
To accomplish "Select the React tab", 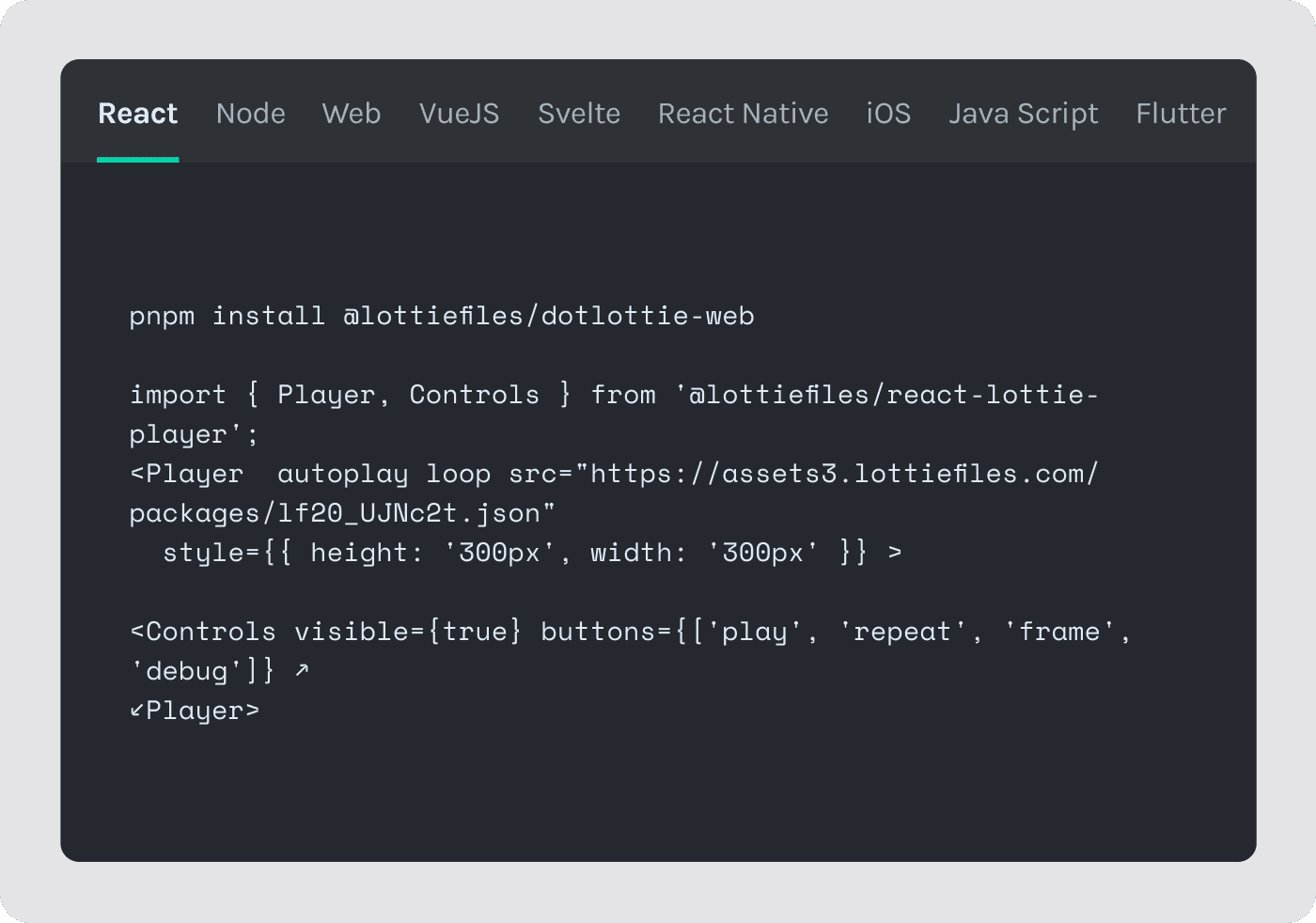I will click(137, 114).
